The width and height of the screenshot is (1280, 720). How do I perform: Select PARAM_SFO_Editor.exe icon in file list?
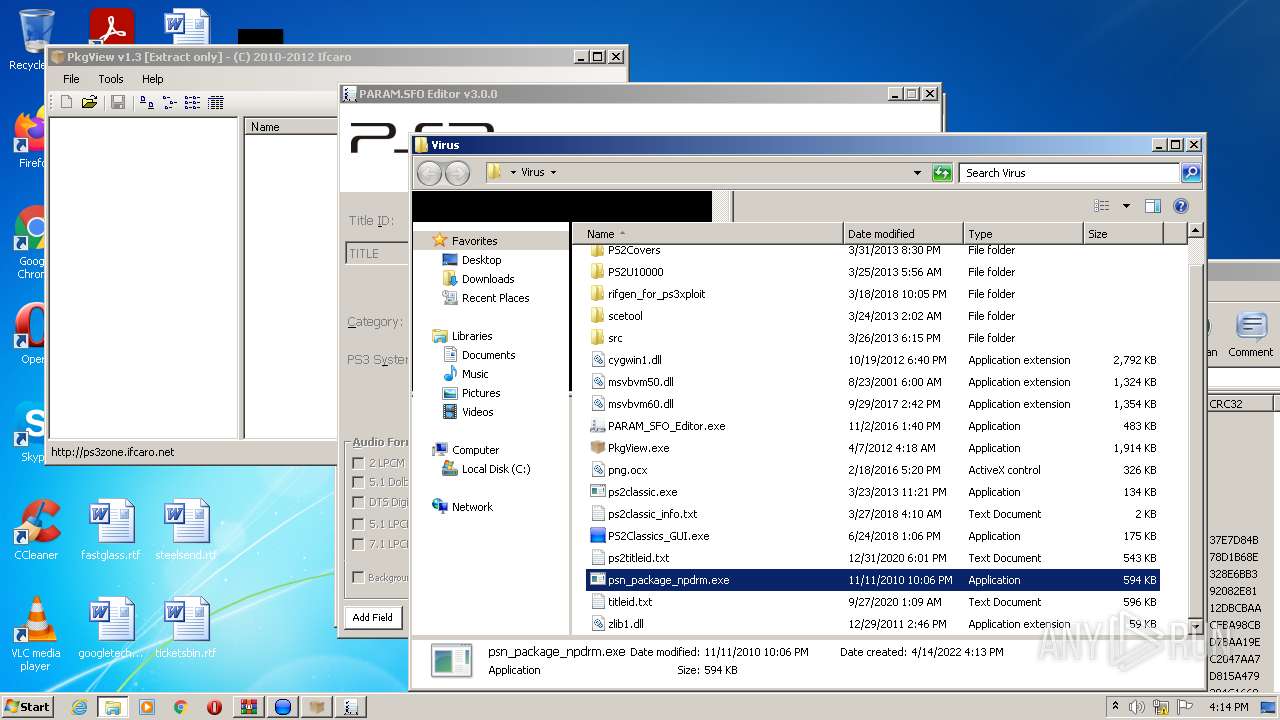(x=598, y=426)
